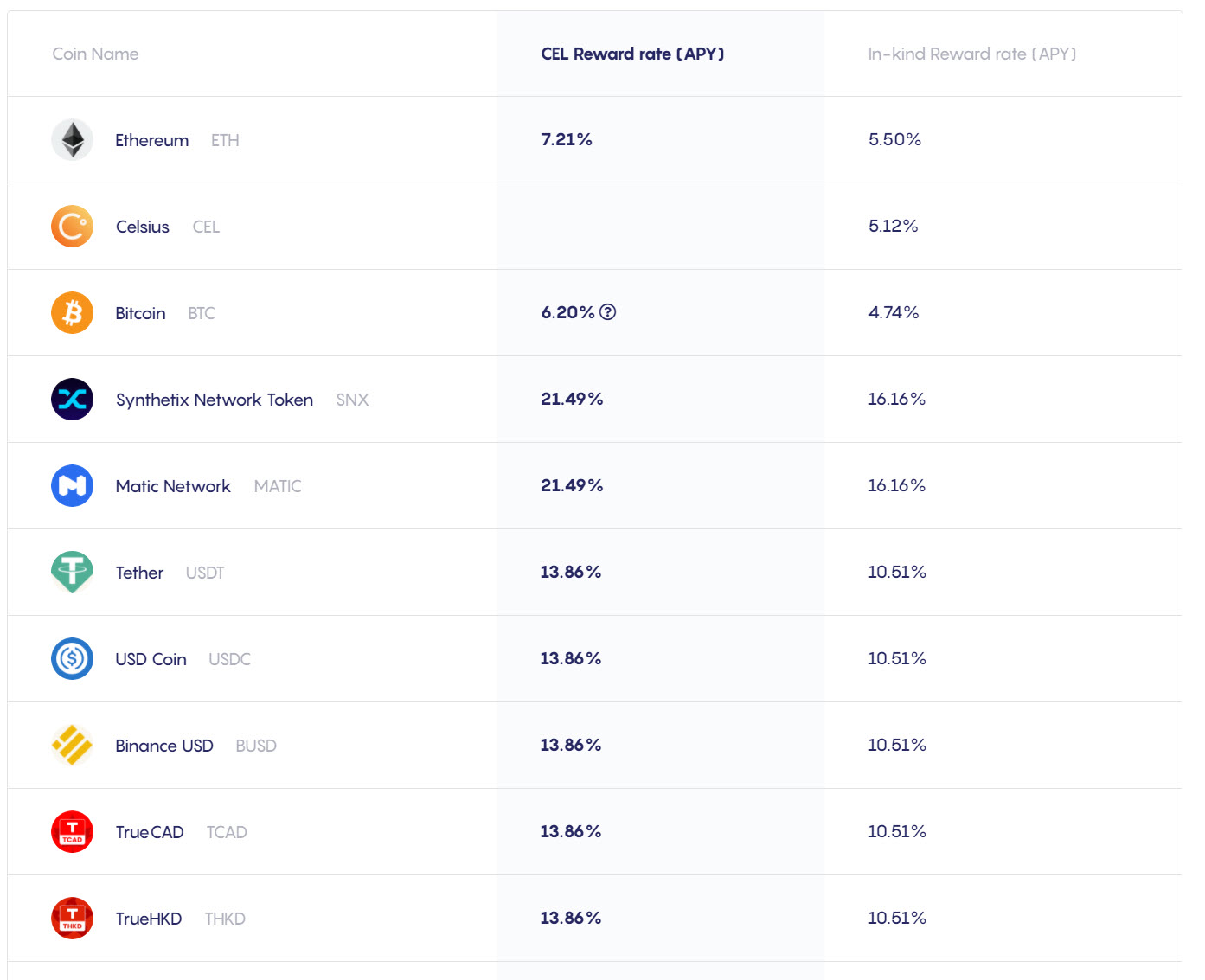Open the Bitcoin reward rate tooltip
This screenshot has width=1205, height=980.
(608, 312)
